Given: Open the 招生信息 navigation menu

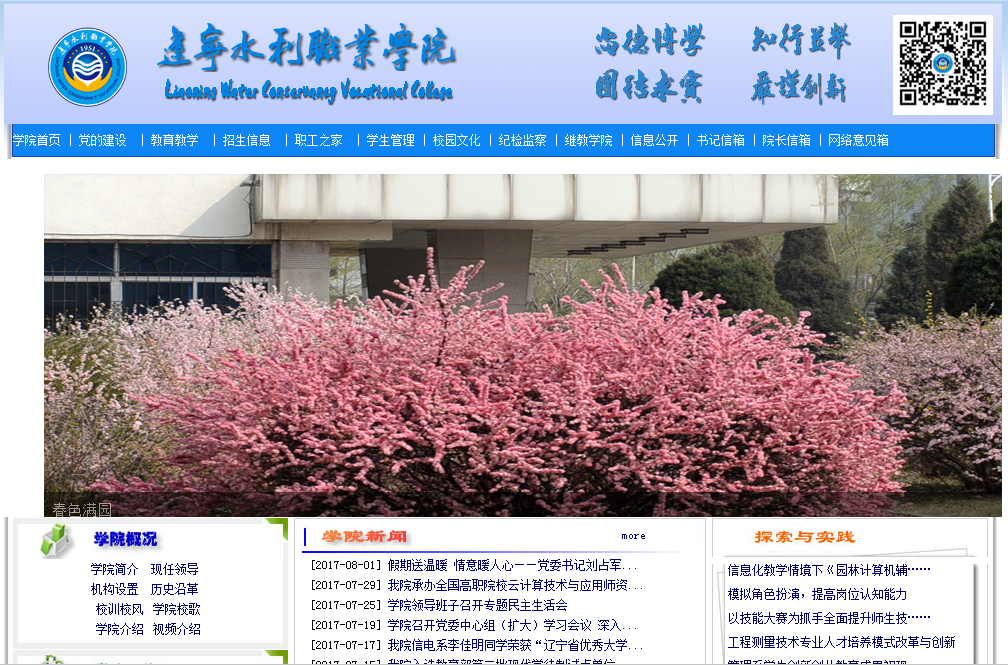Looking at the screenshot, I should click(247, 141).
